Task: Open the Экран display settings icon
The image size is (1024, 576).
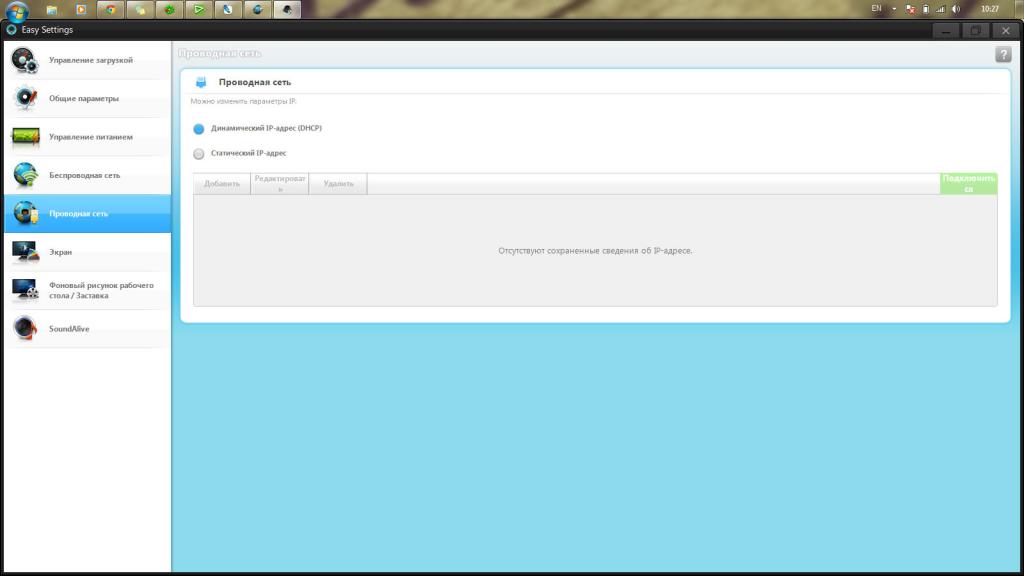Action: pyautogui.click(x=25, y=251)
